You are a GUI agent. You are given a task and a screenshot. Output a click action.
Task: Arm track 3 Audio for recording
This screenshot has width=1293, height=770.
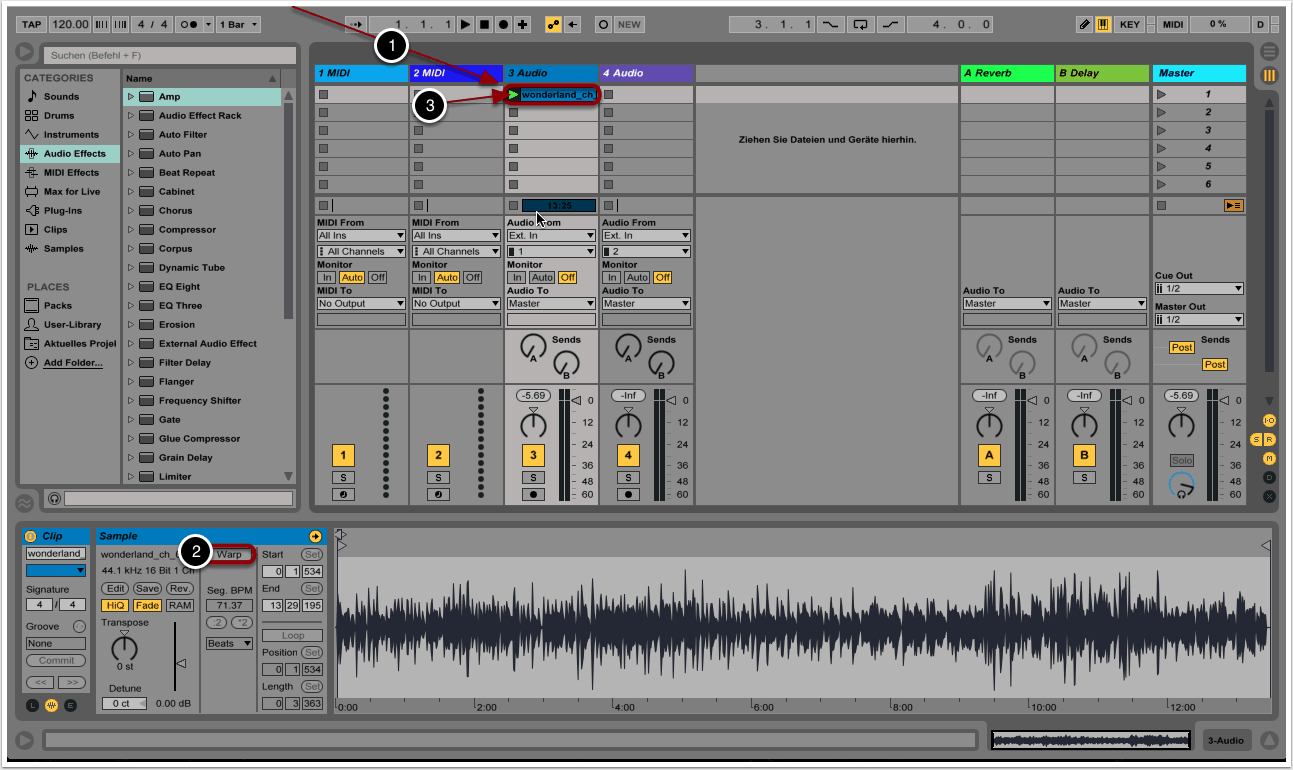coord(533,494)
